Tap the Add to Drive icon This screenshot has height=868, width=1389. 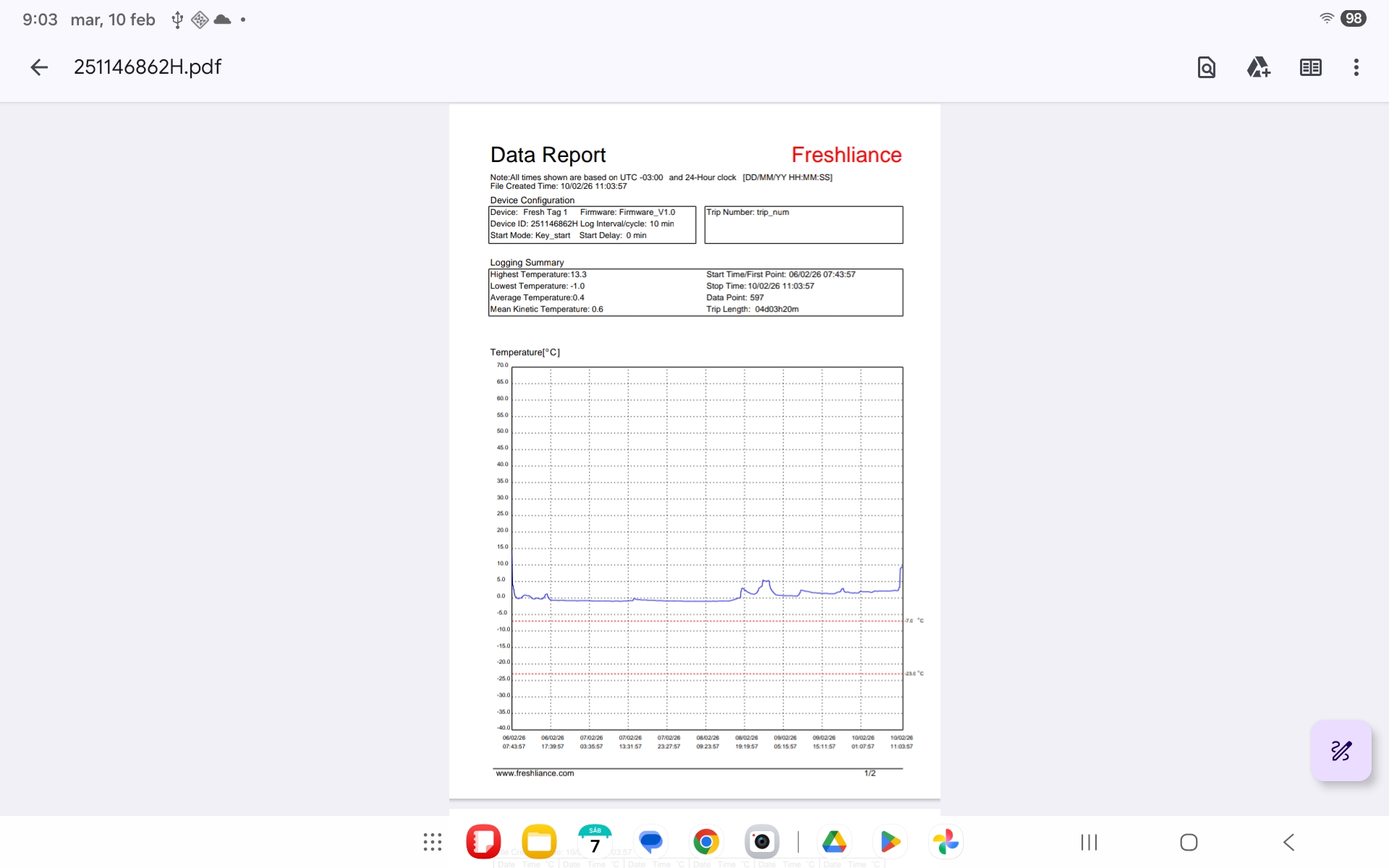pyautogui.click(x=1258, y=67)
